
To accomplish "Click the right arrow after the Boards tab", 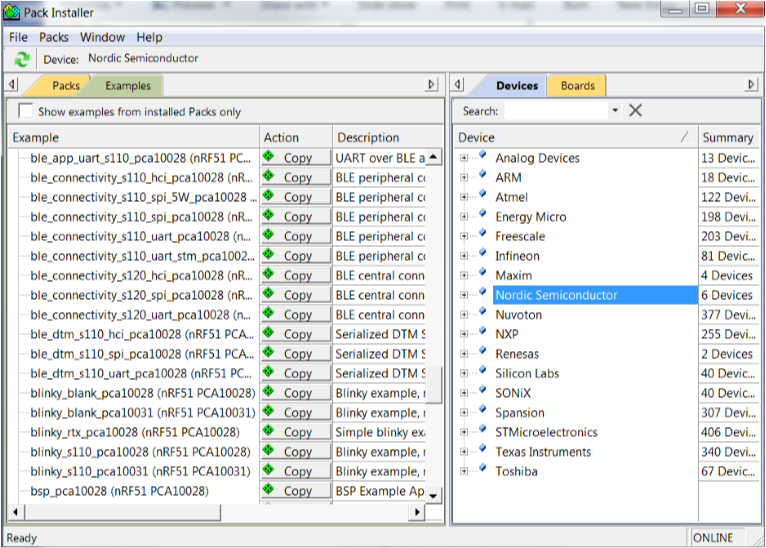I will [751, 84].
